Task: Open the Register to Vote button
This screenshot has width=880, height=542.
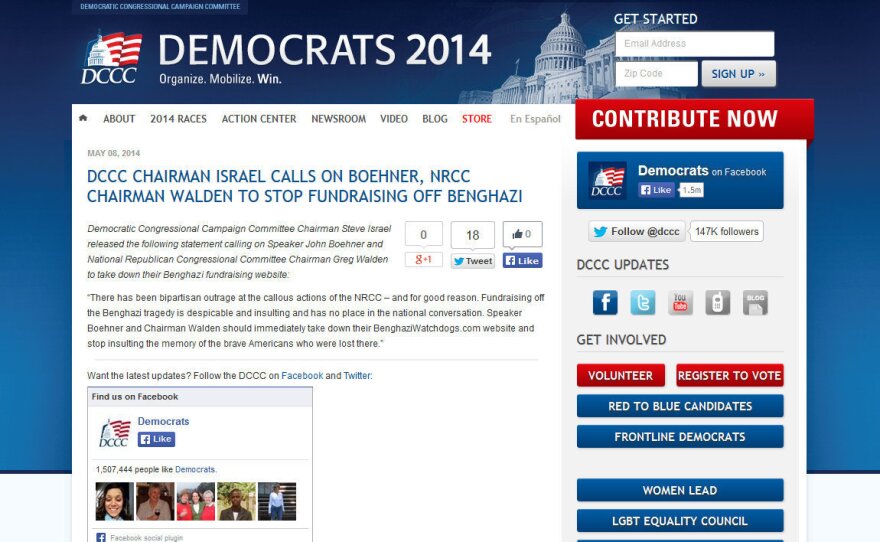Action: [729, 376]
